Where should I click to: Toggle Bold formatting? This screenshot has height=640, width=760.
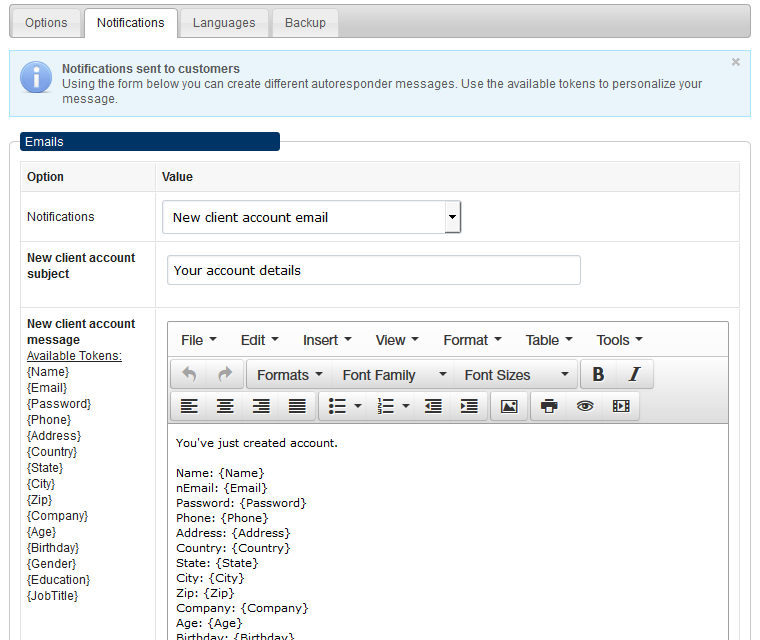[599, 374]
